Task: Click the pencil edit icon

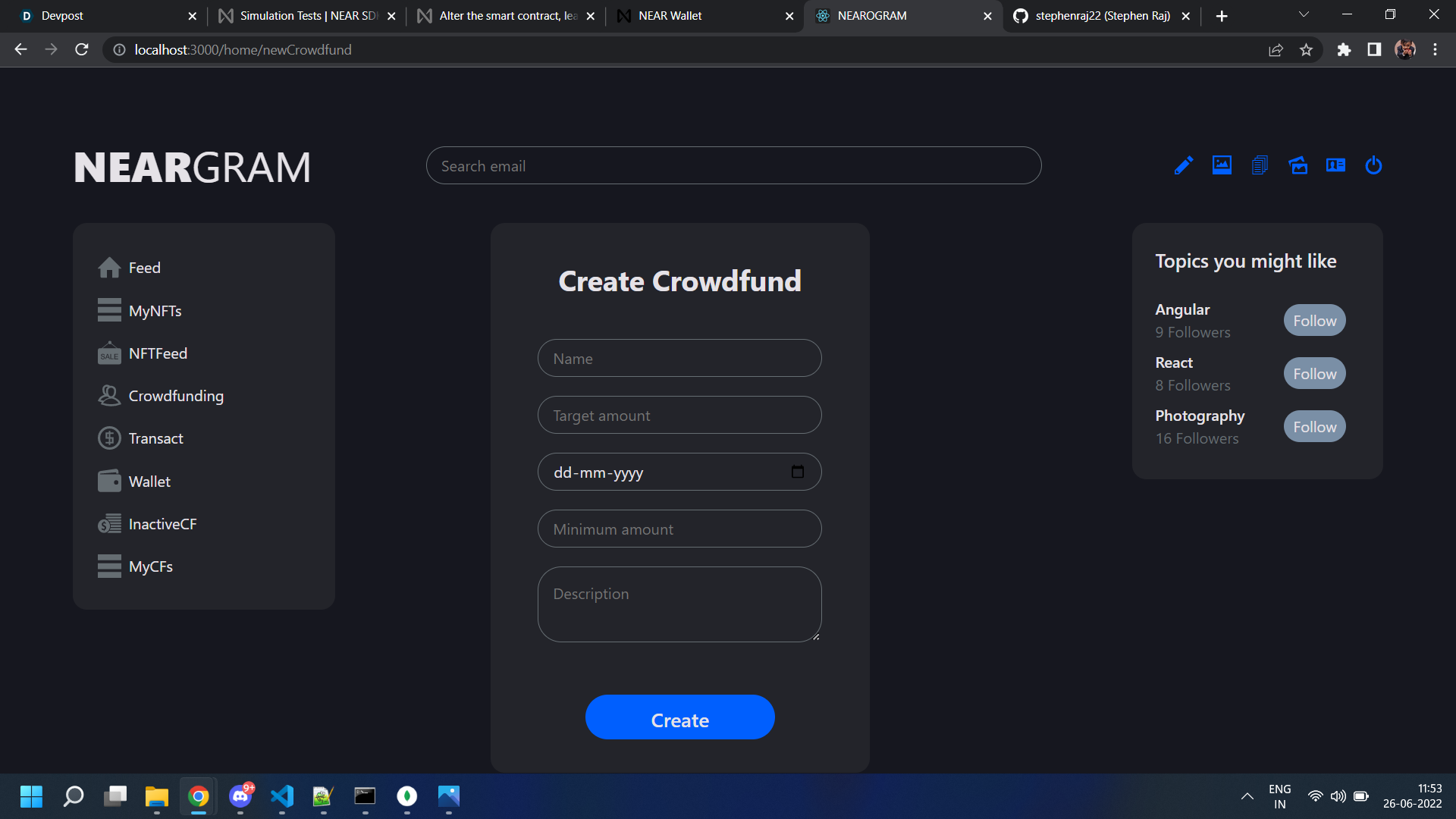Action: [x=1184, y=165]
